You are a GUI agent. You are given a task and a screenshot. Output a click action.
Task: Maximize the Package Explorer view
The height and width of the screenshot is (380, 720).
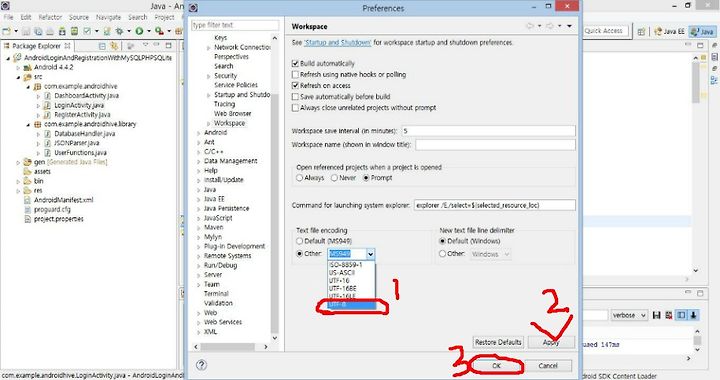click(169, 45)
